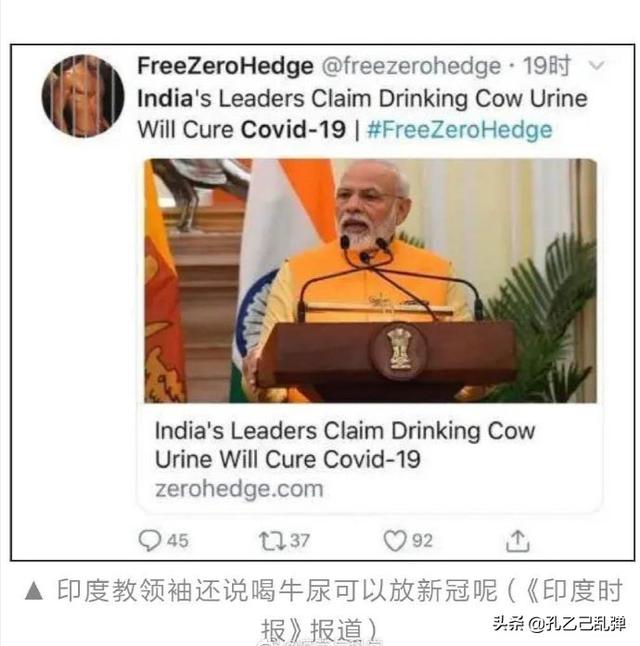Viewport: 640px width, 646px height.
Task: Visit the zerohedge.com domain link
Action: pos(239,489)
